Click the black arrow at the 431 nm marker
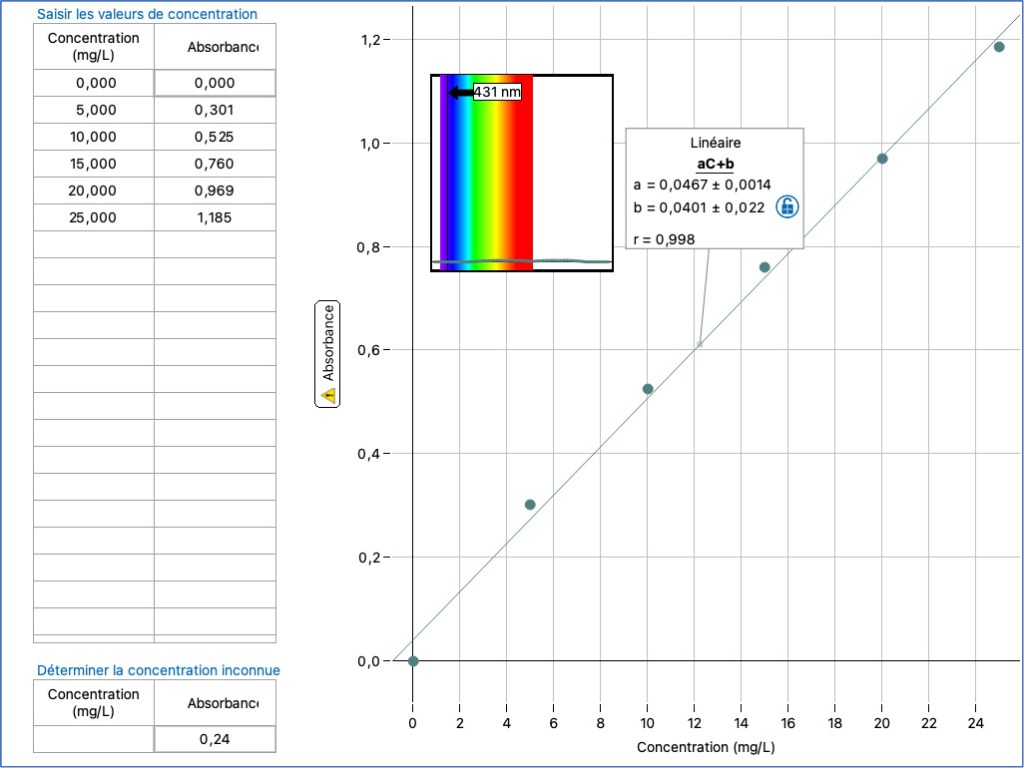The image size is (1024, 768). point(460,92)
